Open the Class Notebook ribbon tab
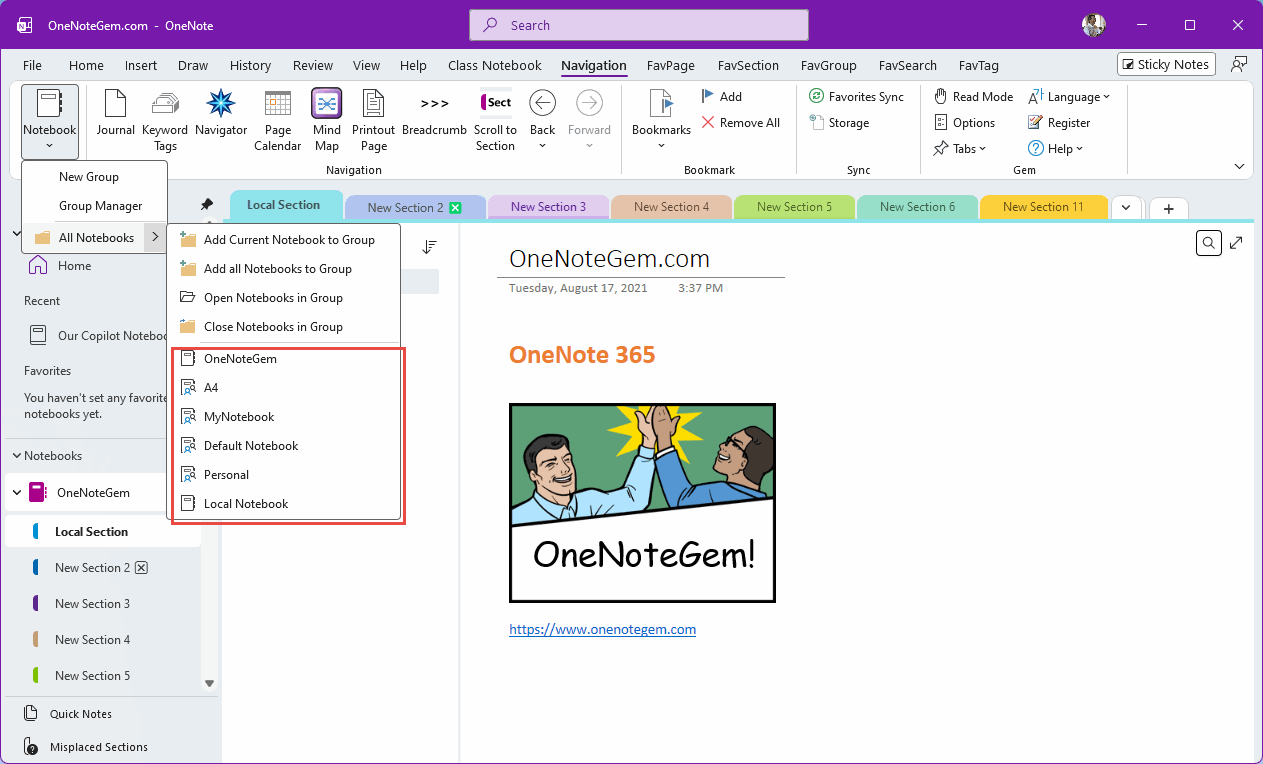1263x764 pixels. (x=494, y=65)
